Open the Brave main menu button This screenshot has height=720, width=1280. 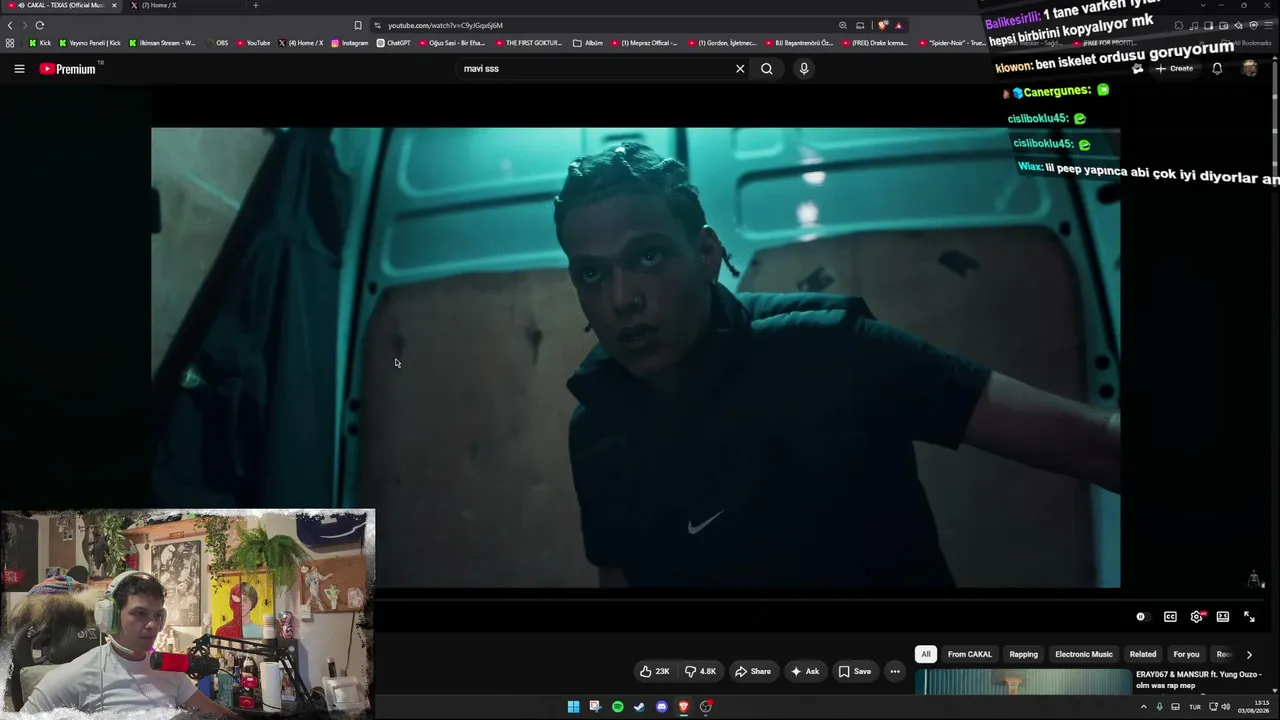(1268, 25)
